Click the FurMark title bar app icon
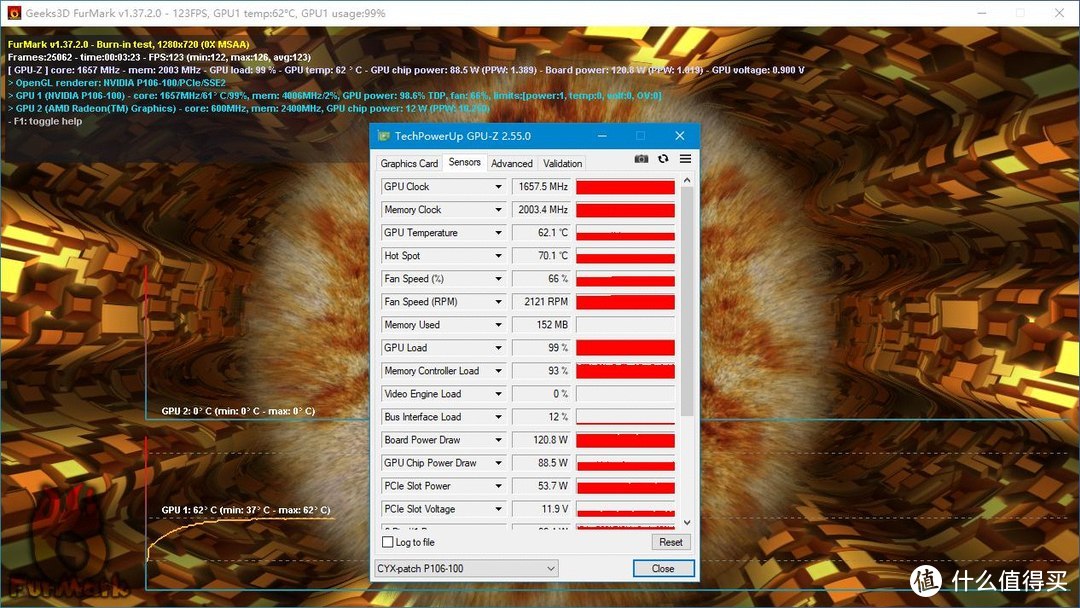The width and height of the screenshot is (1080, 608). [x=13, y=13]
